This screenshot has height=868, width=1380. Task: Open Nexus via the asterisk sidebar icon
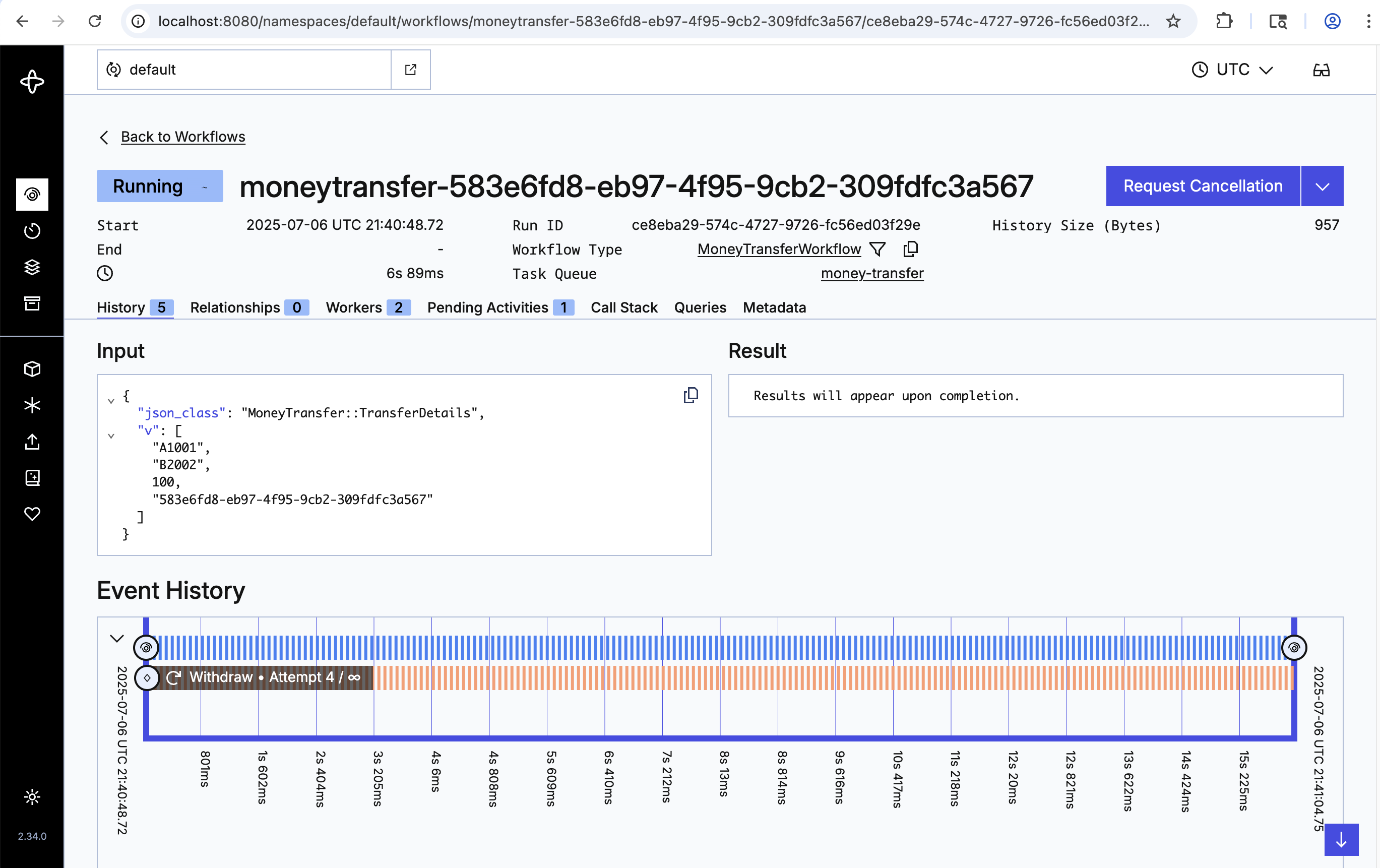pos(32,405)
